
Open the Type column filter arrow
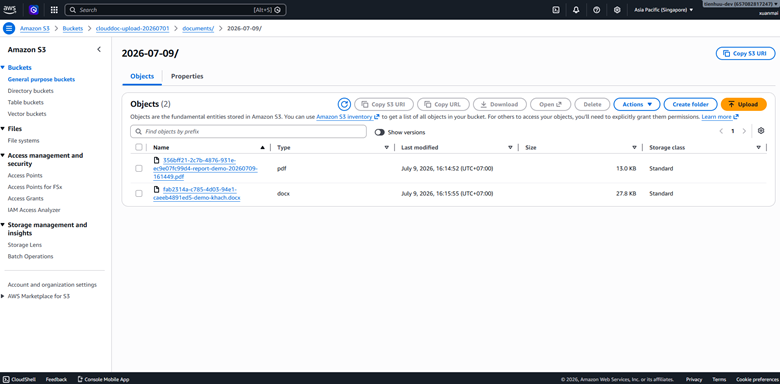click(387, 148)
